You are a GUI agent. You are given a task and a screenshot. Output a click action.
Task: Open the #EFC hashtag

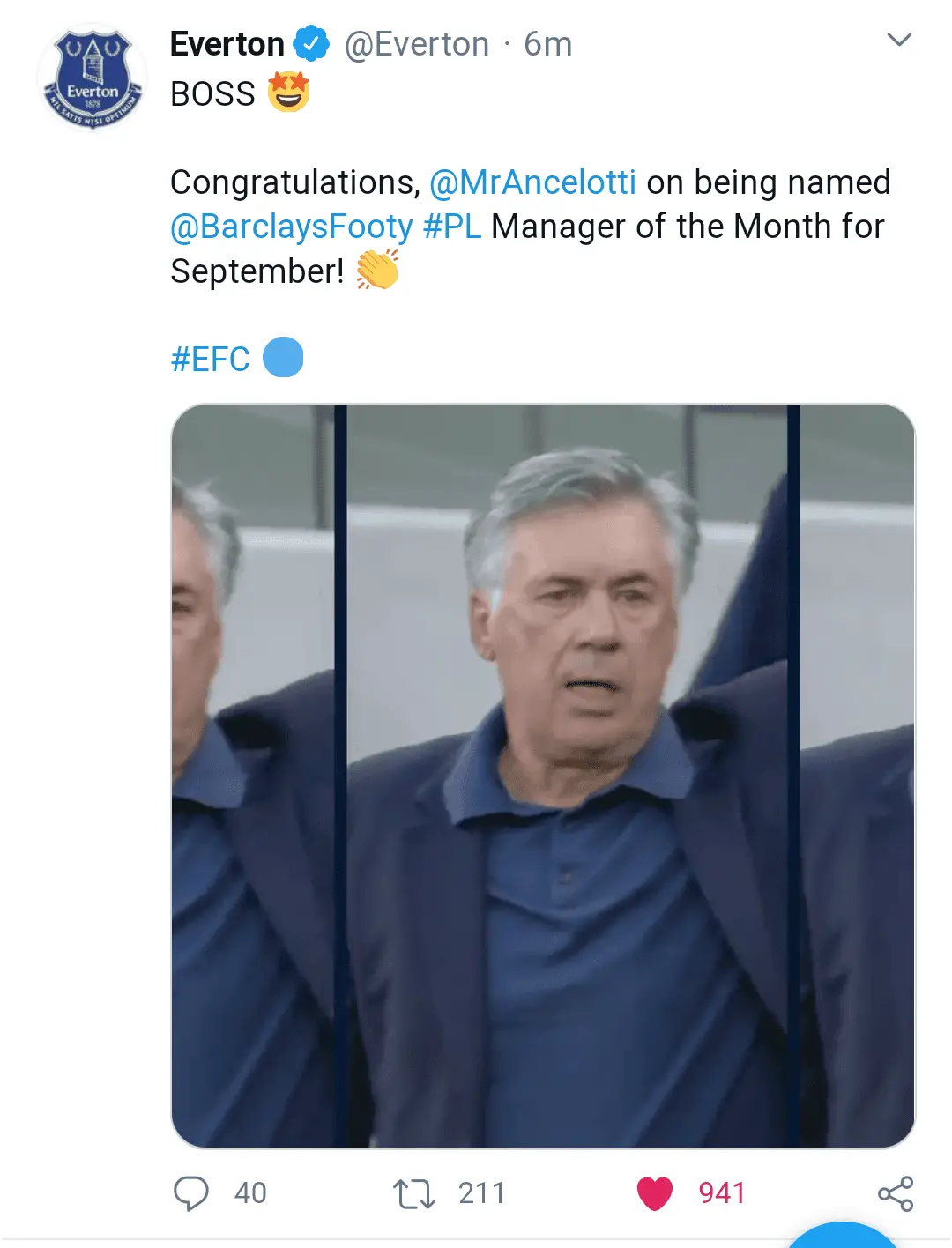coord(210,359)
